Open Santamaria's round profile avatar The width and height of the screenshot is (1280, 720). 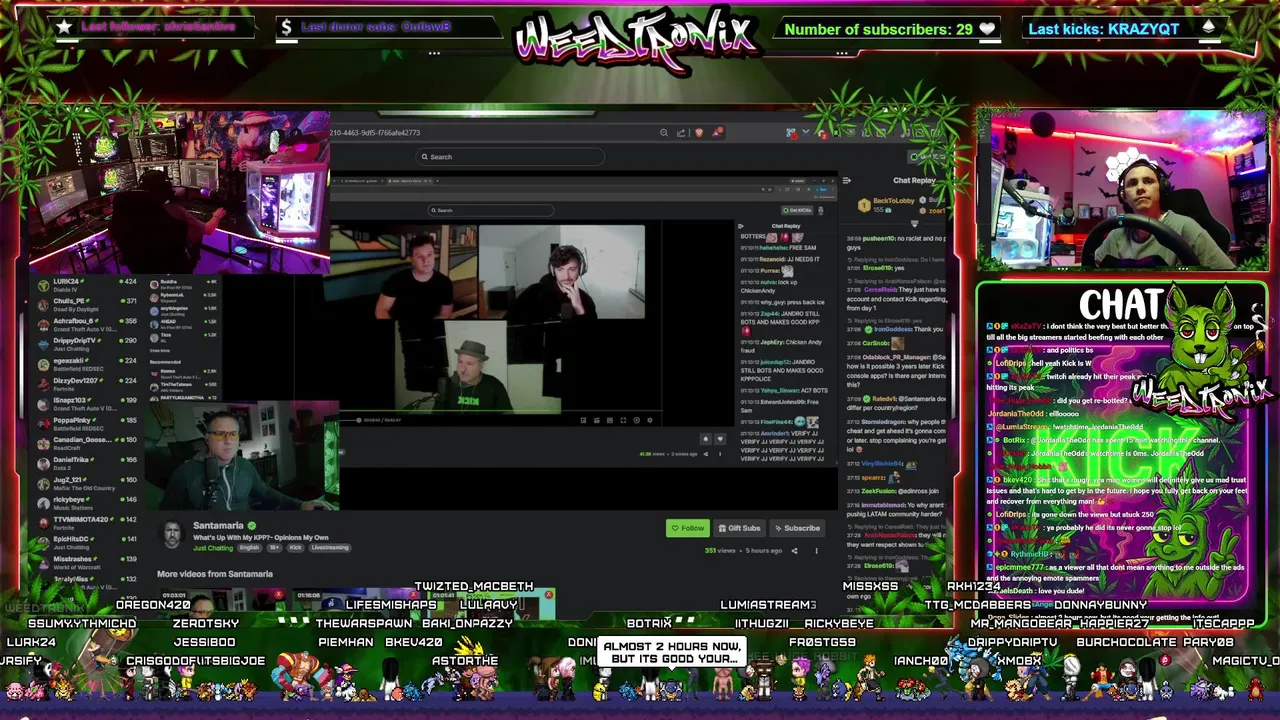[173, 534]
